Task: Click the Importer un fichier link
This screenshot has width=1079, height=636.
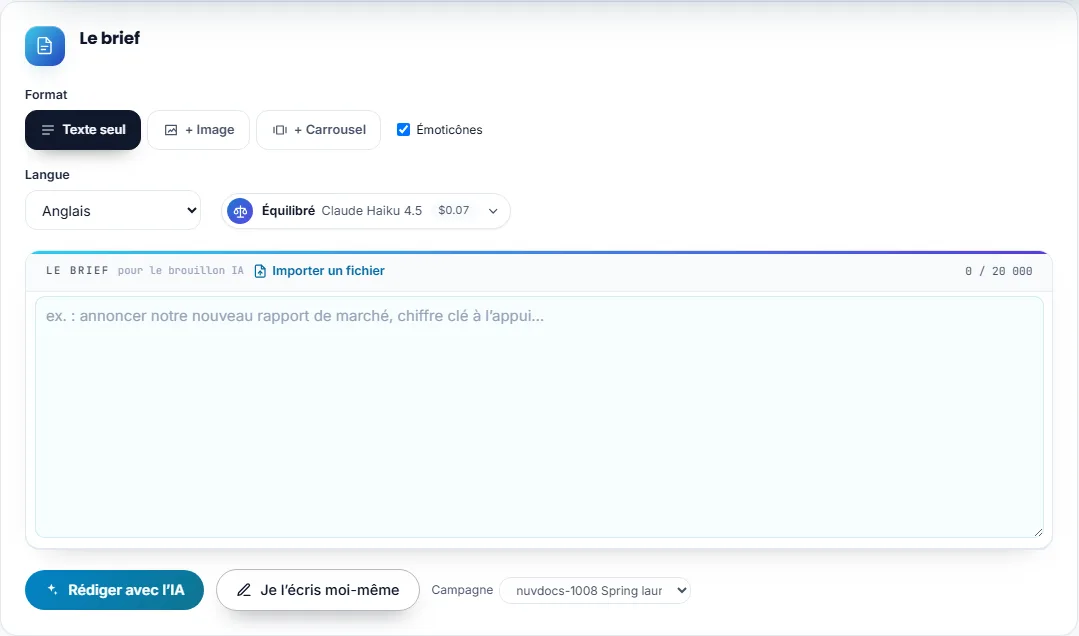Action: point(320,271)
